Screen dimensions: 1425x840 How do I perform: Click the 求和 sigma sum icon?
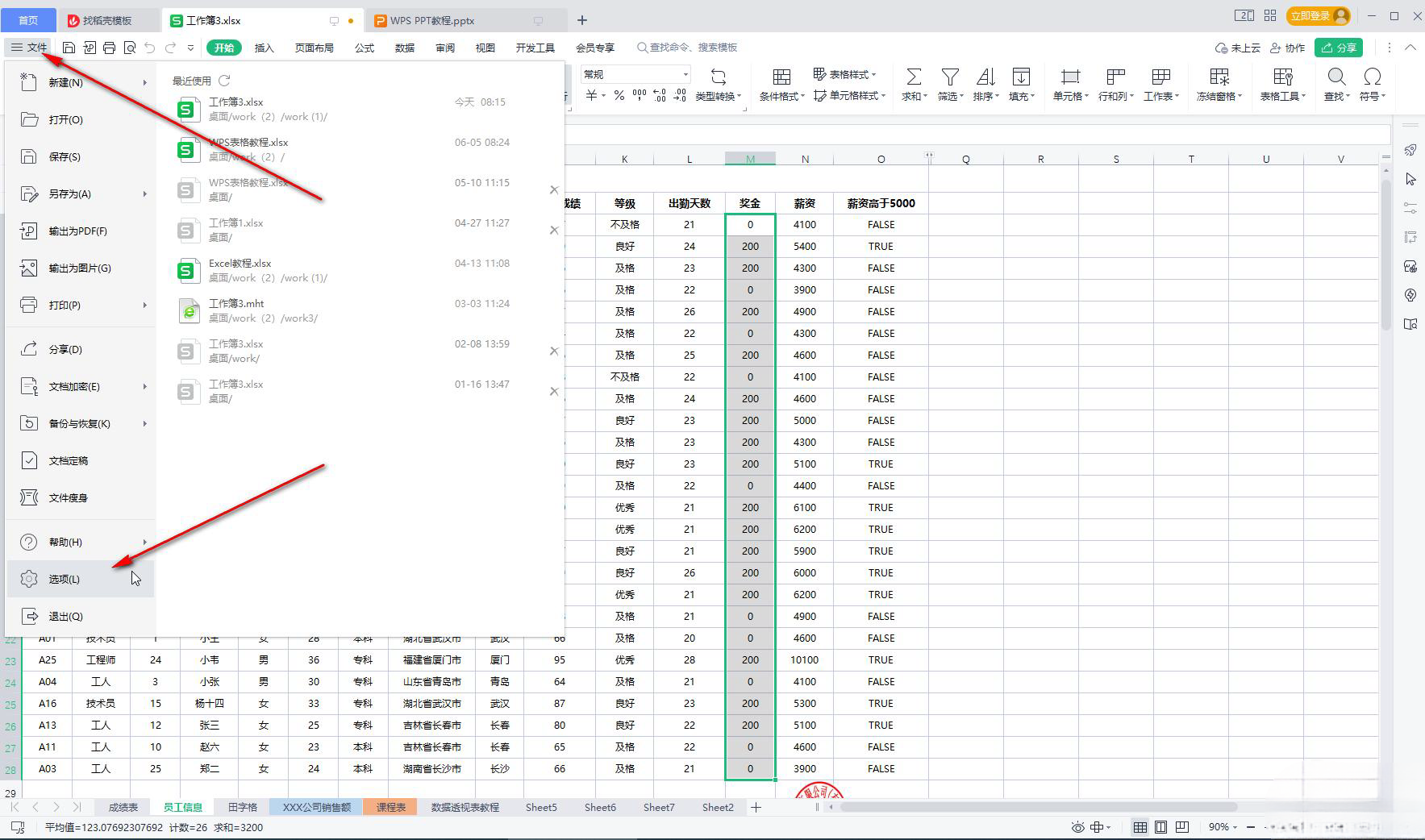pyautogui.click(x=914, y=77)
